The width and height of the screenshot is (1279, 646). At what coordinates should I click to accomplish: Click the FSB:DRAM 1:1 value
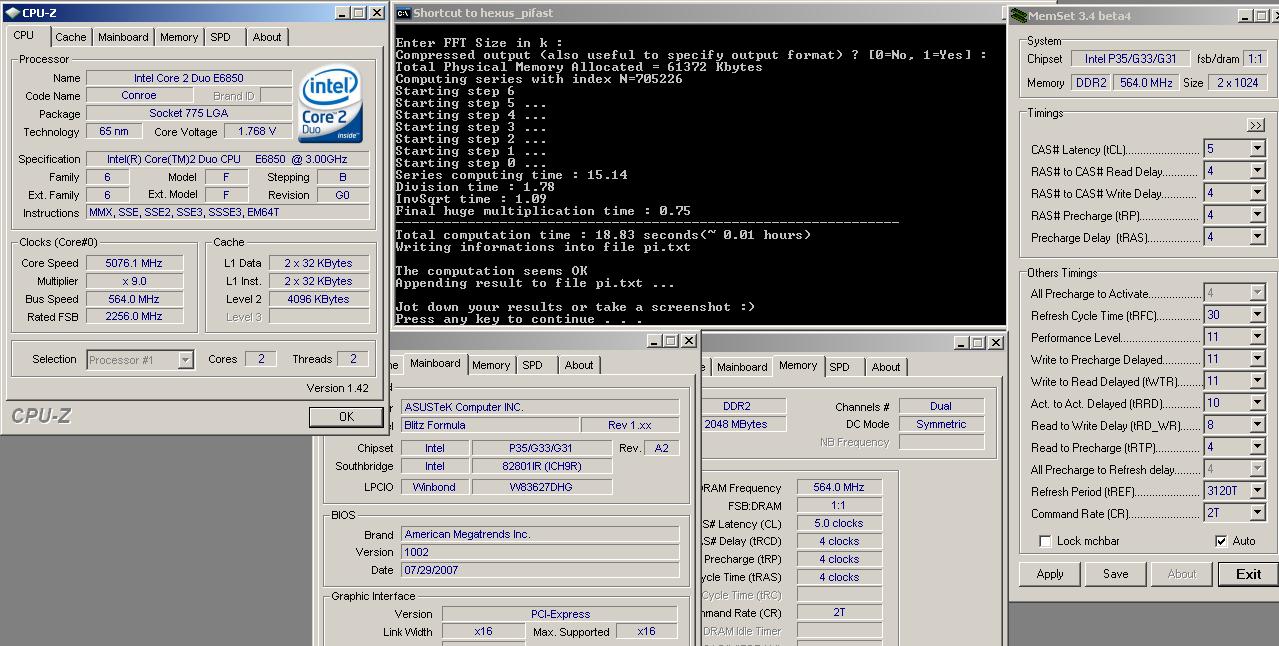(x=839, y=505)
